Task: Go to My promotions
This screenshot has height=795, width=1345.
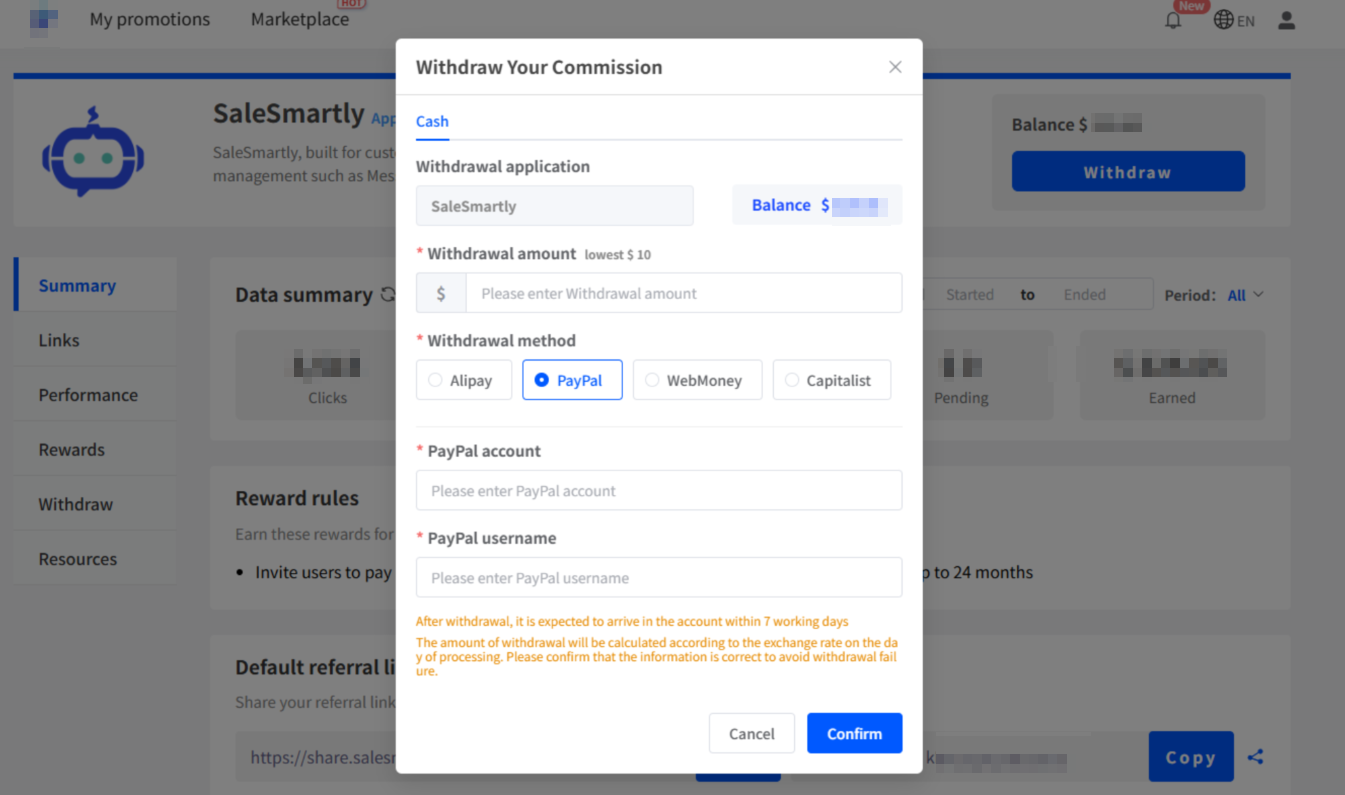Action: [150, 20]
